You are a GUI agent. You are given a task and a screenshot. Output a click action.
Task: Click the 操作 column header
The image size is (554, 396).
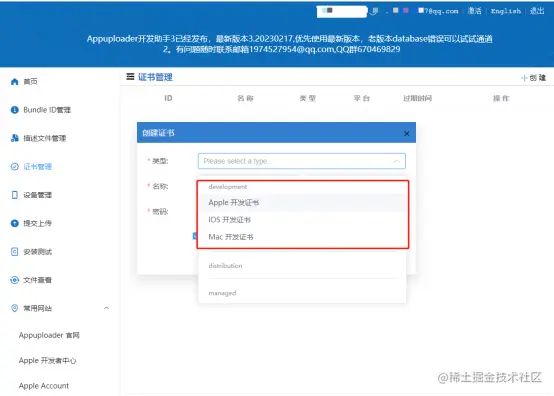(501, 98)
